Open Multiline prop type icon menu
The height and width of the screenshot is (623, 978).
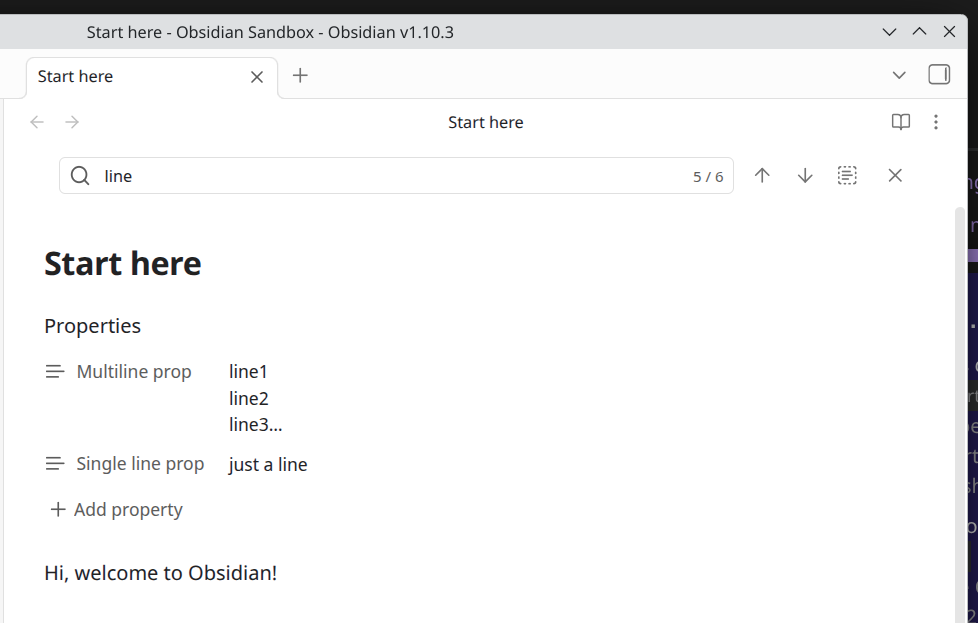tap(55, 372)
